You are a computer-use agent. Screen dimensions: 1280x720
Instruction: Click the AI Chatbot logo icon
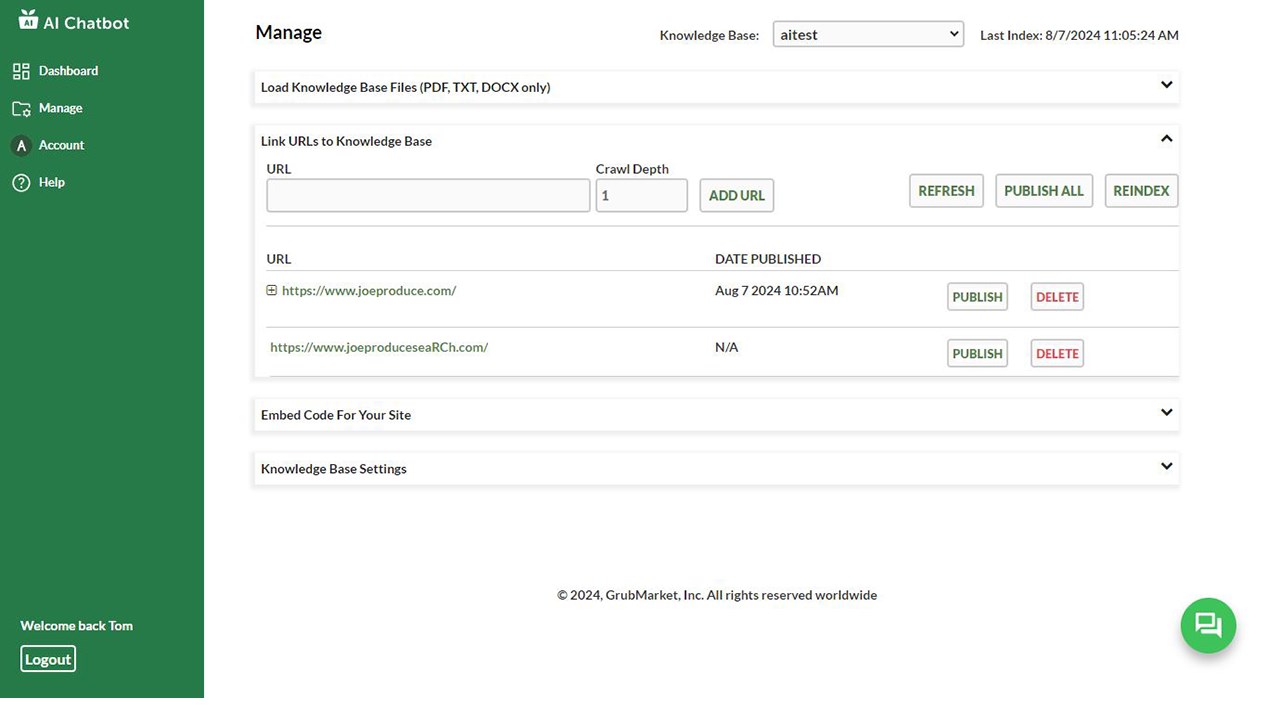[28, 19]
